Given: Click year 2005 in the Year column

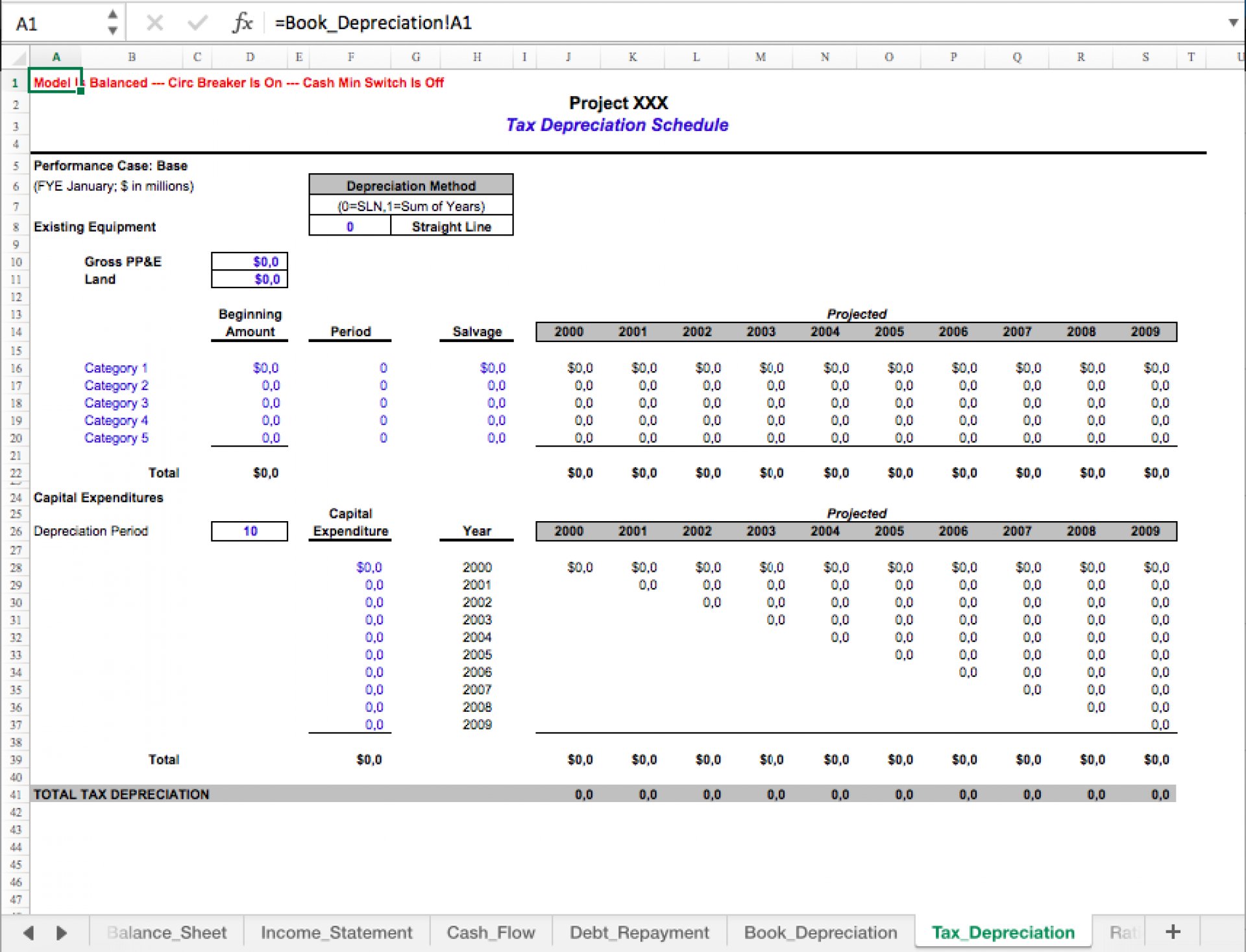Looking at the screenshot, I should tap(477, 655).
